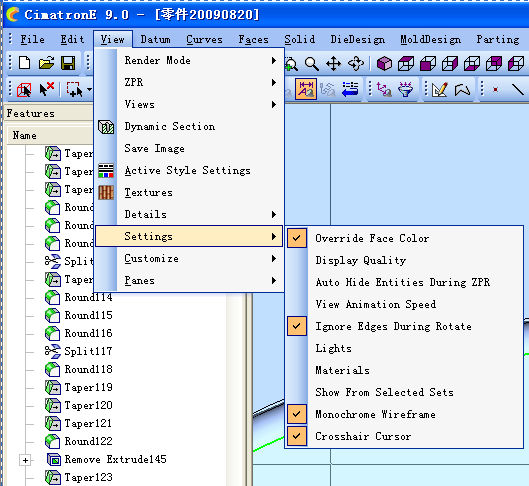The width and height of the screenshot is (529, 486).
Task: Expand Views submenu
Action: pyautogui.click(x=189, y=104)
